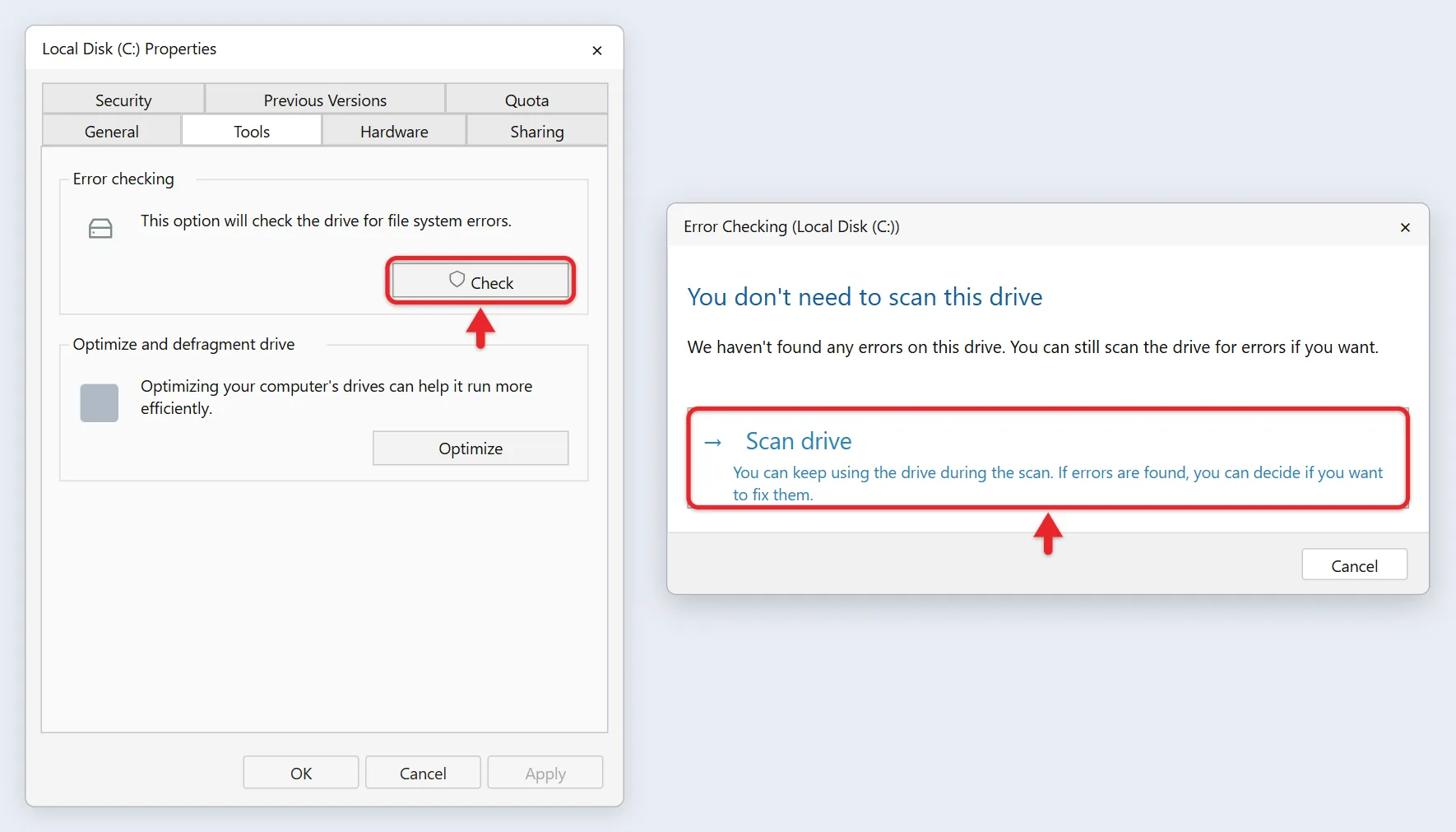Start Scan drive in Error Checking

click(1048, 458)
